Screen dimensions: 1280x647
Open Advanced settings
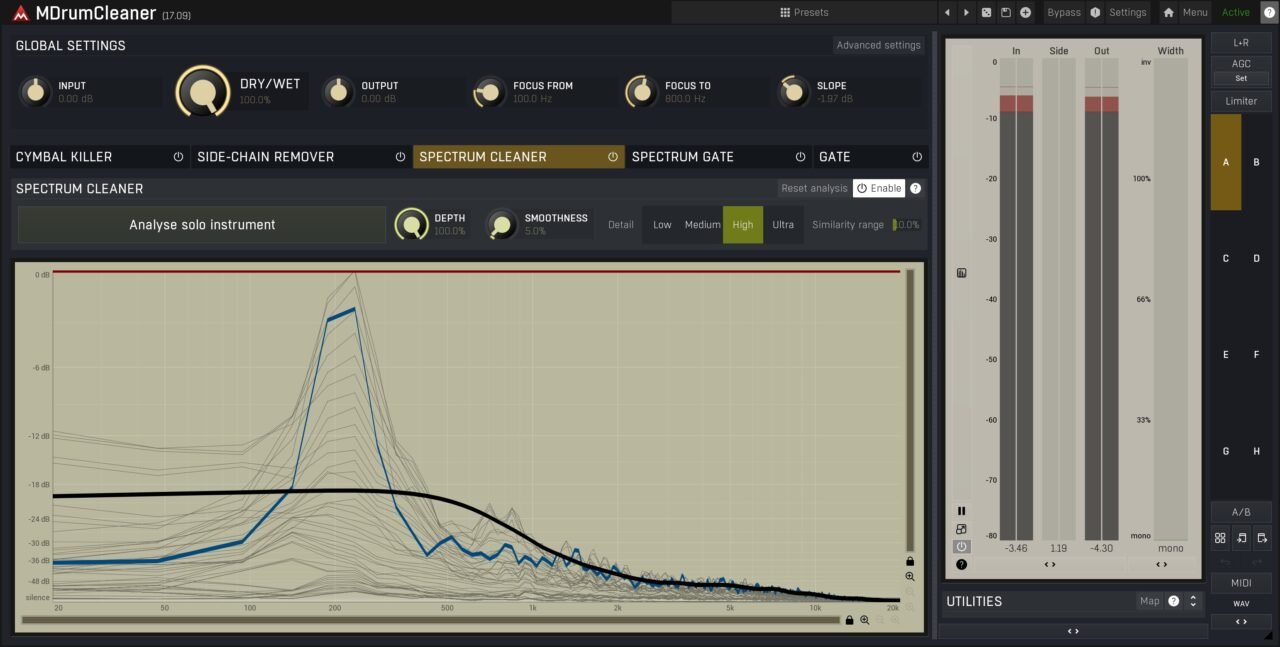(x=879, y=45)
